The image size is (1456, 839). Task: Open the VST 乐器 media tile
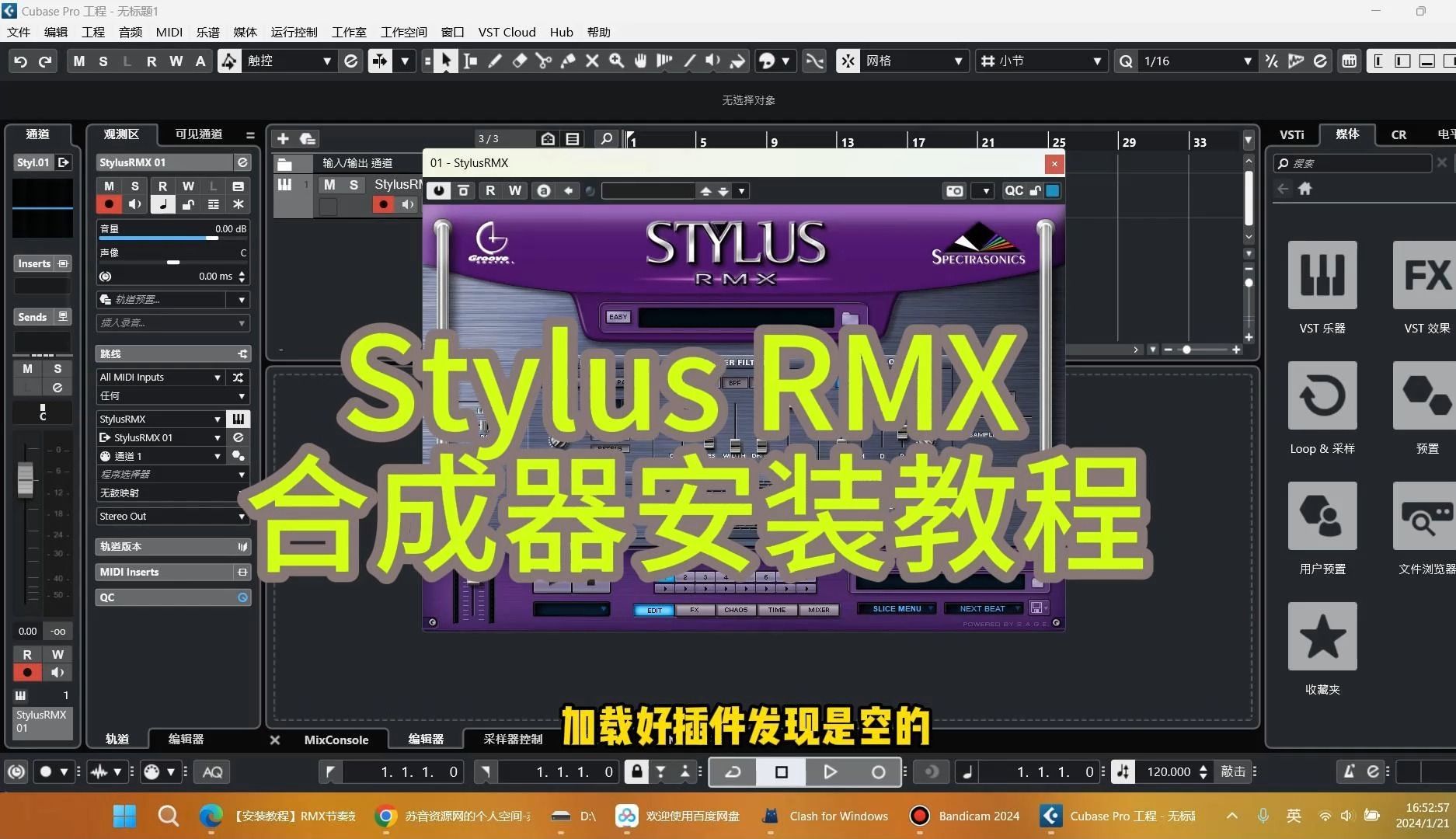(1322, 275)
